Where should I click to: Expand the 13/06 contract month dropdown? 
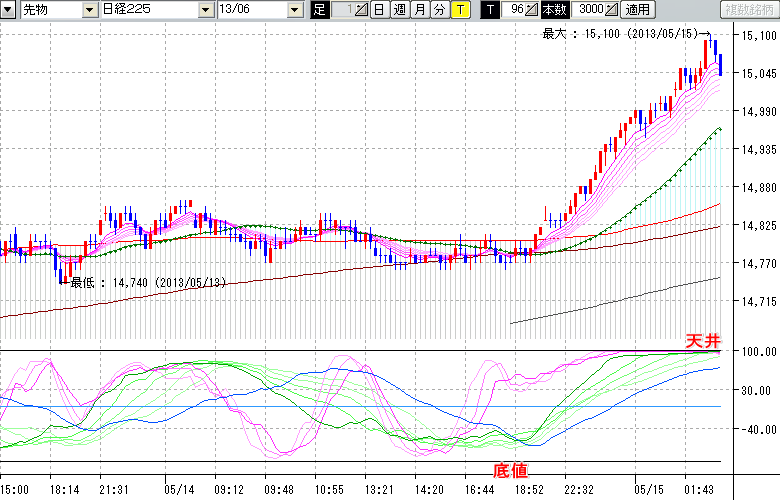(x=294, y=9)
